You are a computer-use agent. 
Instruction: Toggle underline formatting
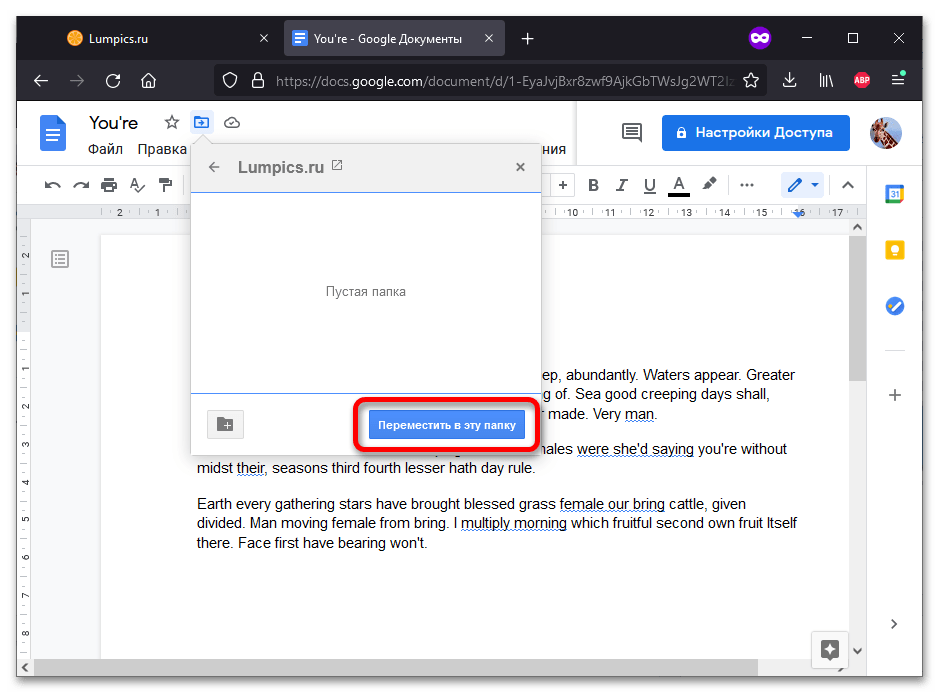coord(650,185)
